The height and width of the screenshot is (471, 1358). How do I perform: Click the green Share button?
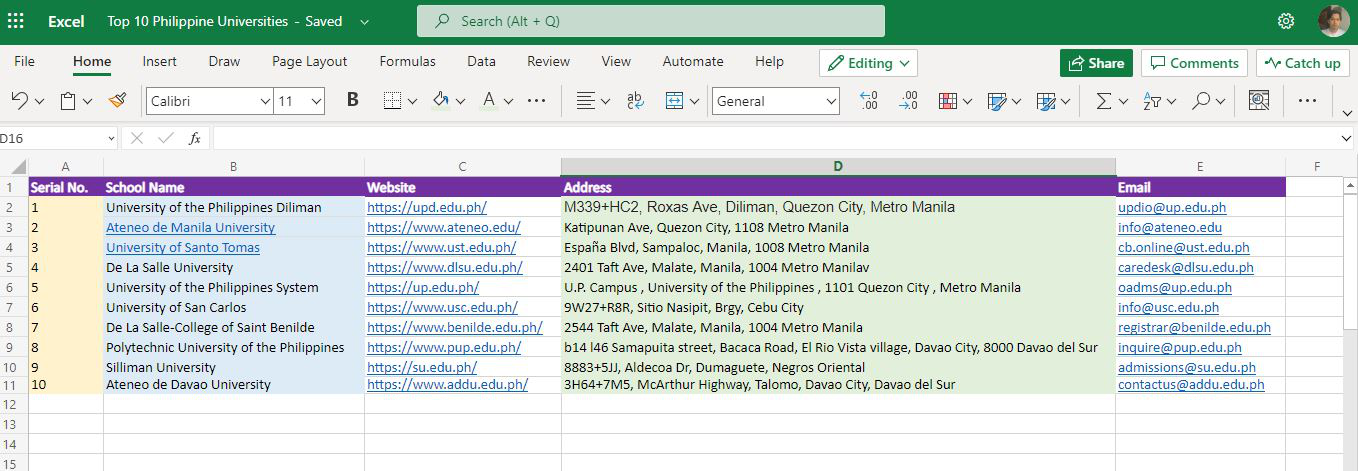click(x=1096, y=63)
